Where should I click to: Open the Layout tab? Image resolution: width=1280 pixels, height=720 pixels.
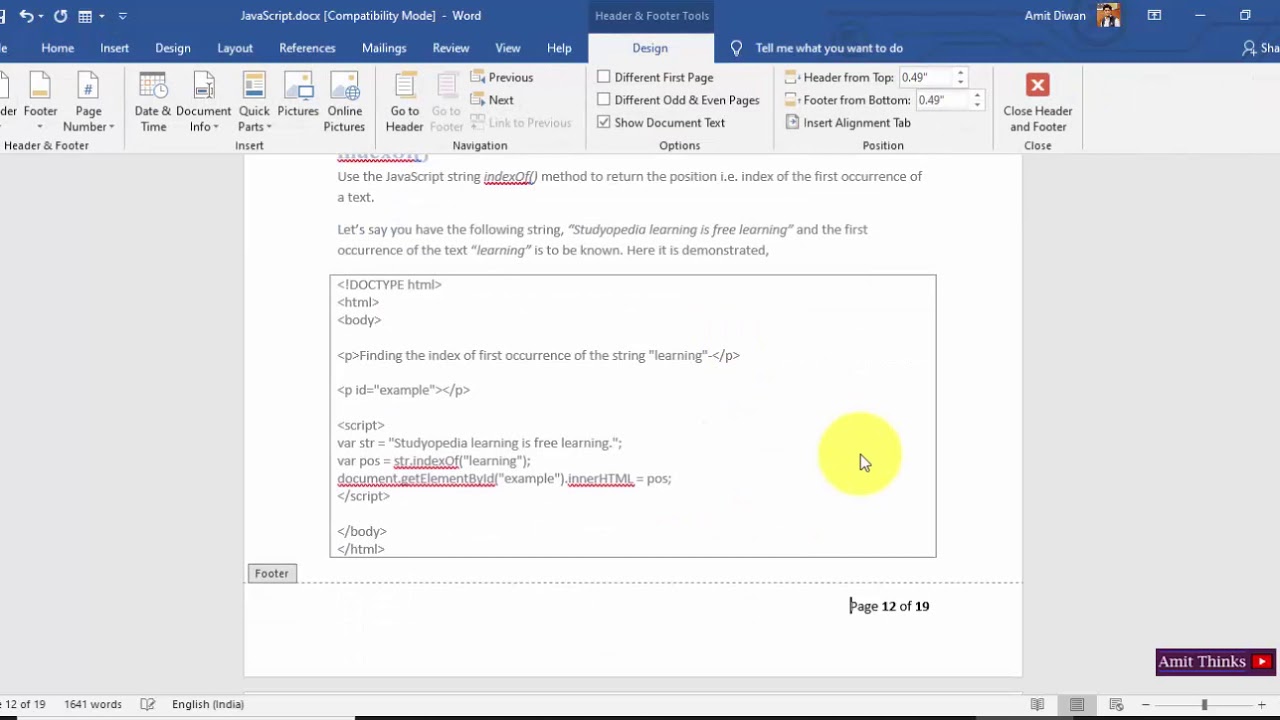235,48
